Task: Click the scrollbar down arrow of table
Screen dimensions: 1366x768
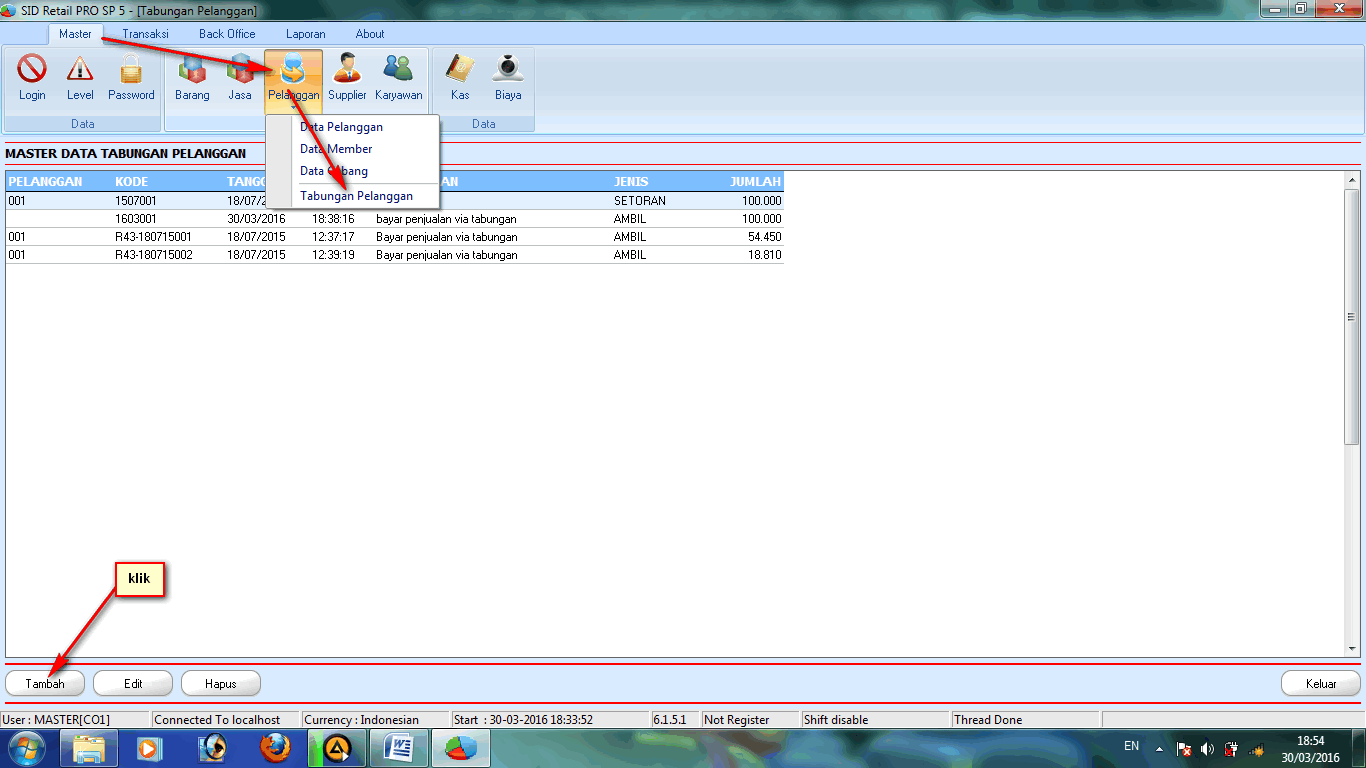Action: [1352, 649]
